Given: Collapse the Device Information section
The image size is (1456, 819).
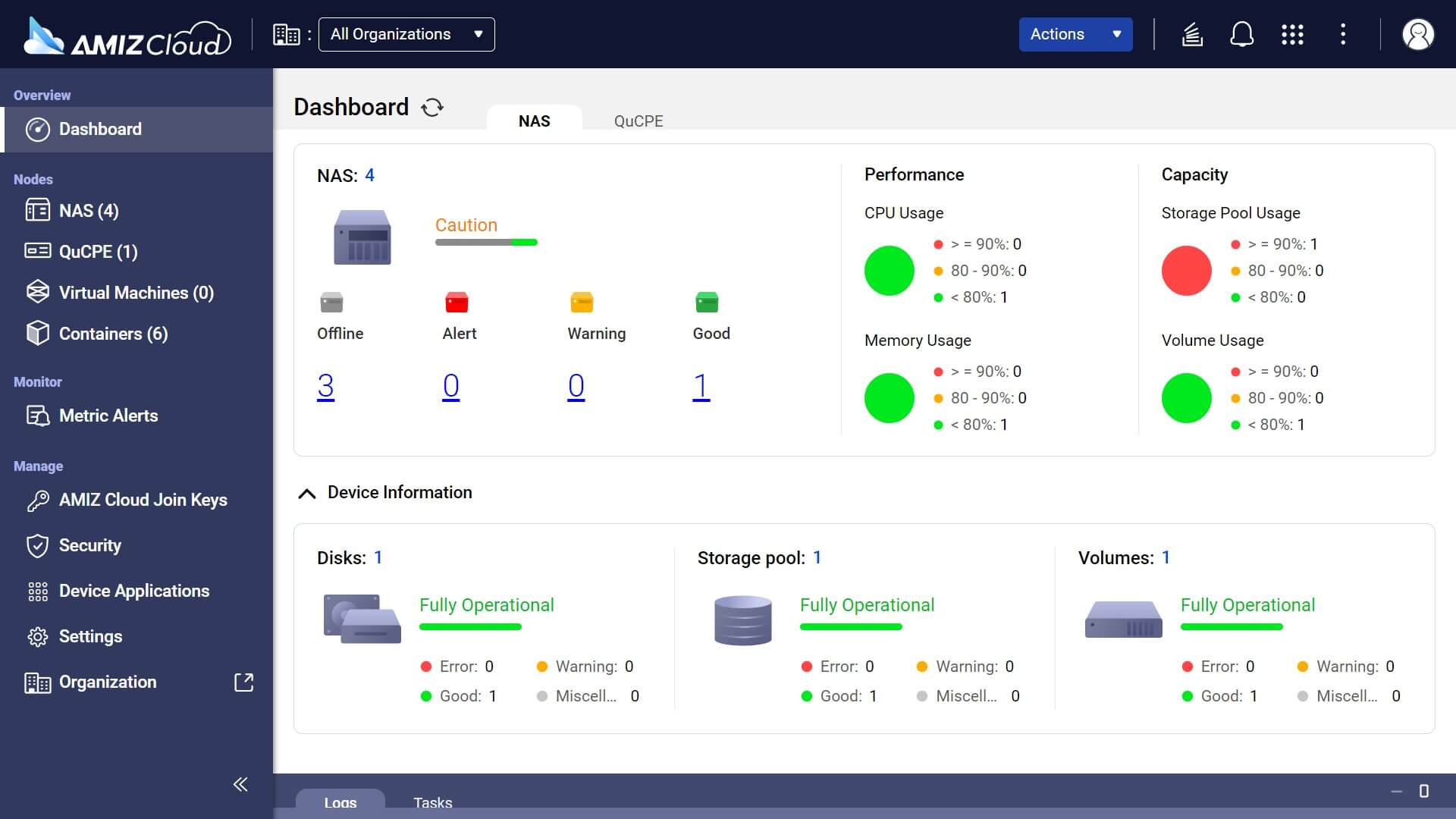Looking at the screenshot, I should (306, 494).
